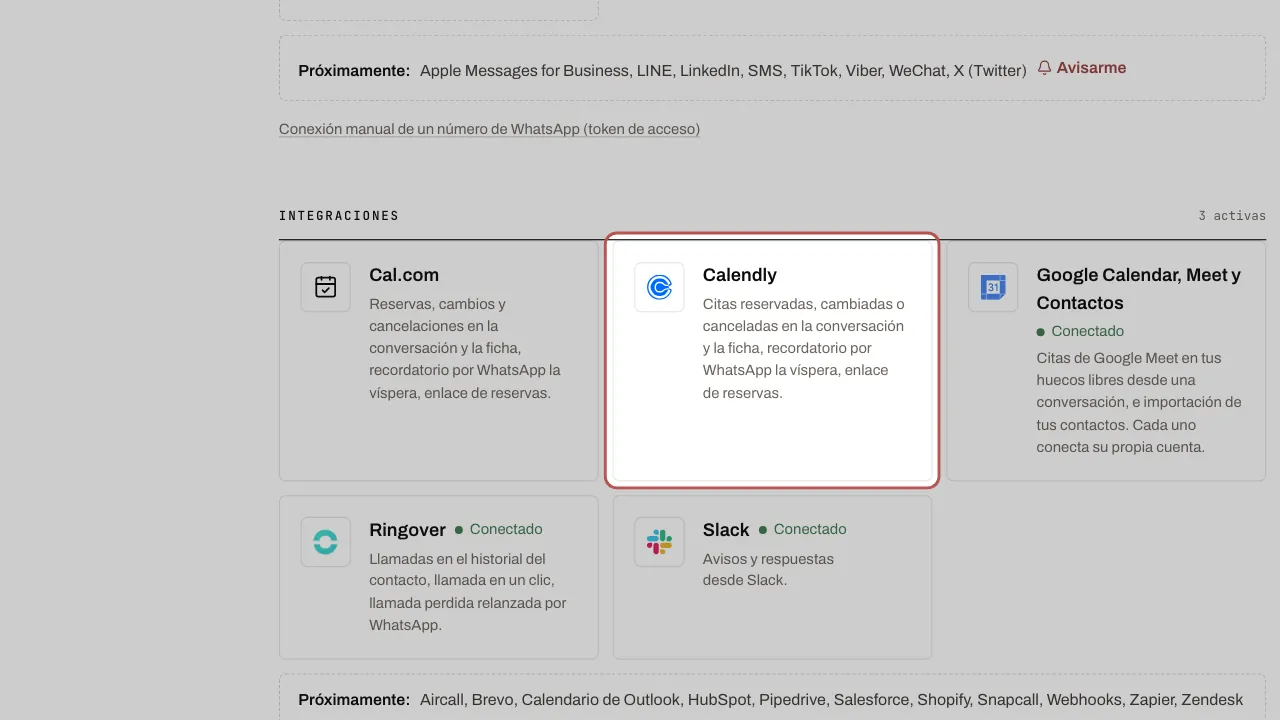Click the Avisarme bell icon
Image resolution: width=1280 pixels, height=720 pixels.
1044,68
